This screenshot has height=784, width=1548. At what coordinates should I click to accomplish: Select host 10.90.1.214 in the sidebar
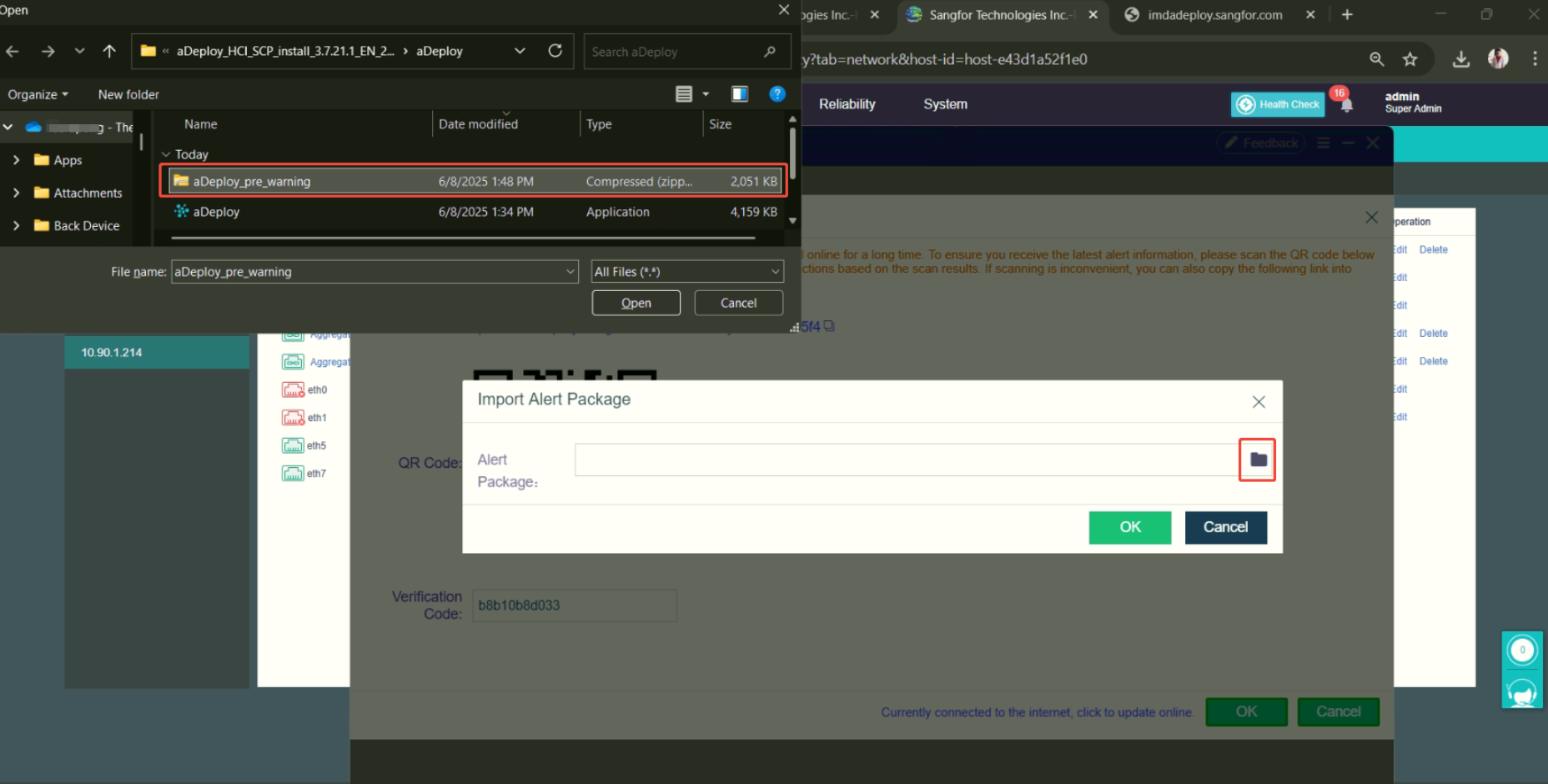point(157,353)
